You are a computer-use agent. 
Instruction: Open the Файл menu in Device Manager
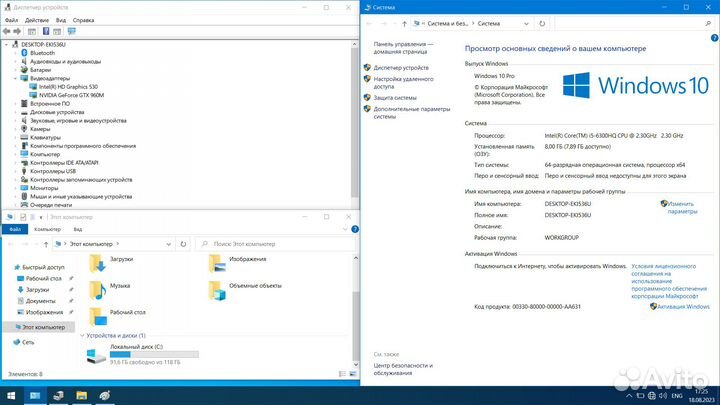11,20
